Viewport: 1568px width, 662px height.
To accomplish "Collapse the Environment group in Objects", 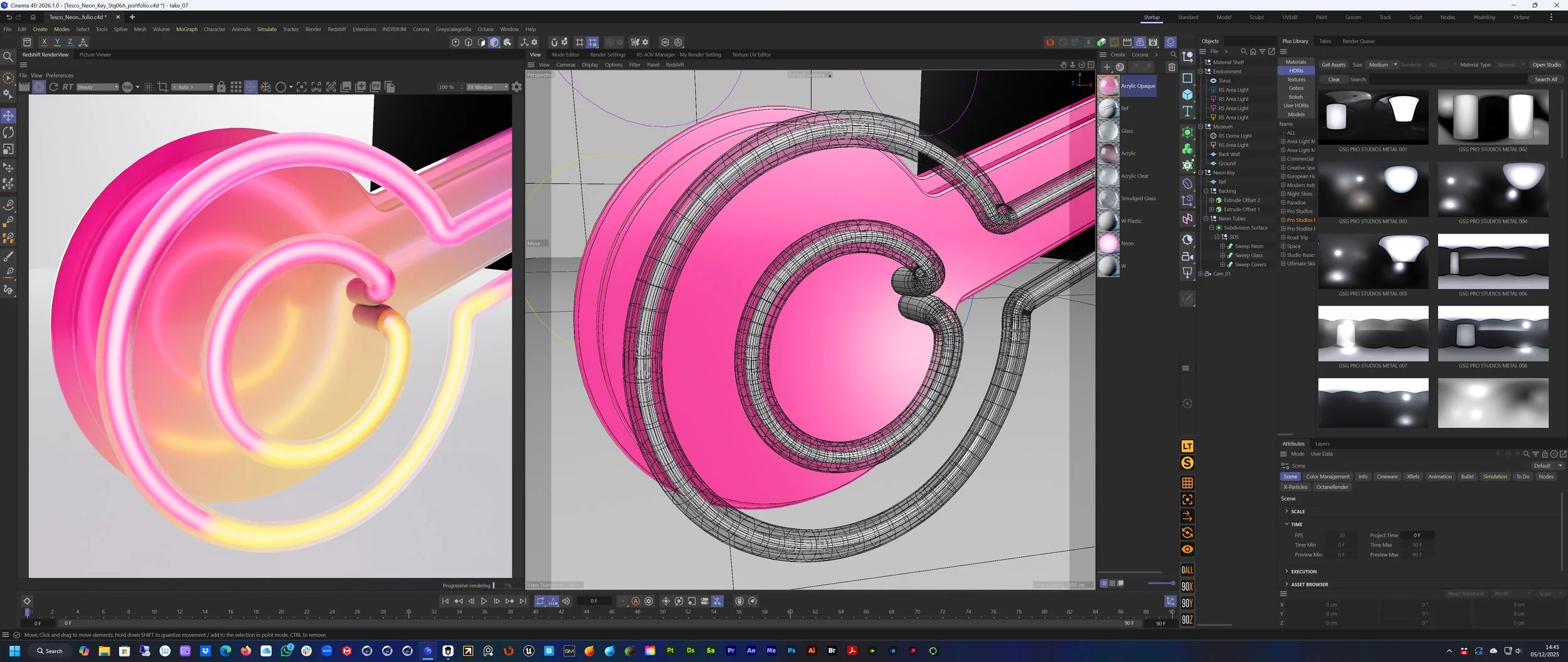I will tap(1200, 72).
